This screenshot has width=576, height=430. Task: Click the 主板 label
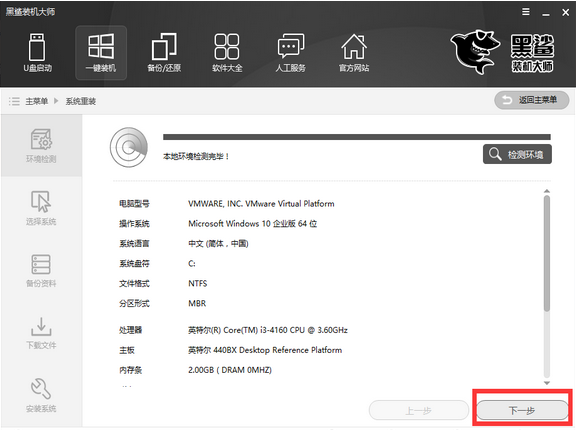127,350
